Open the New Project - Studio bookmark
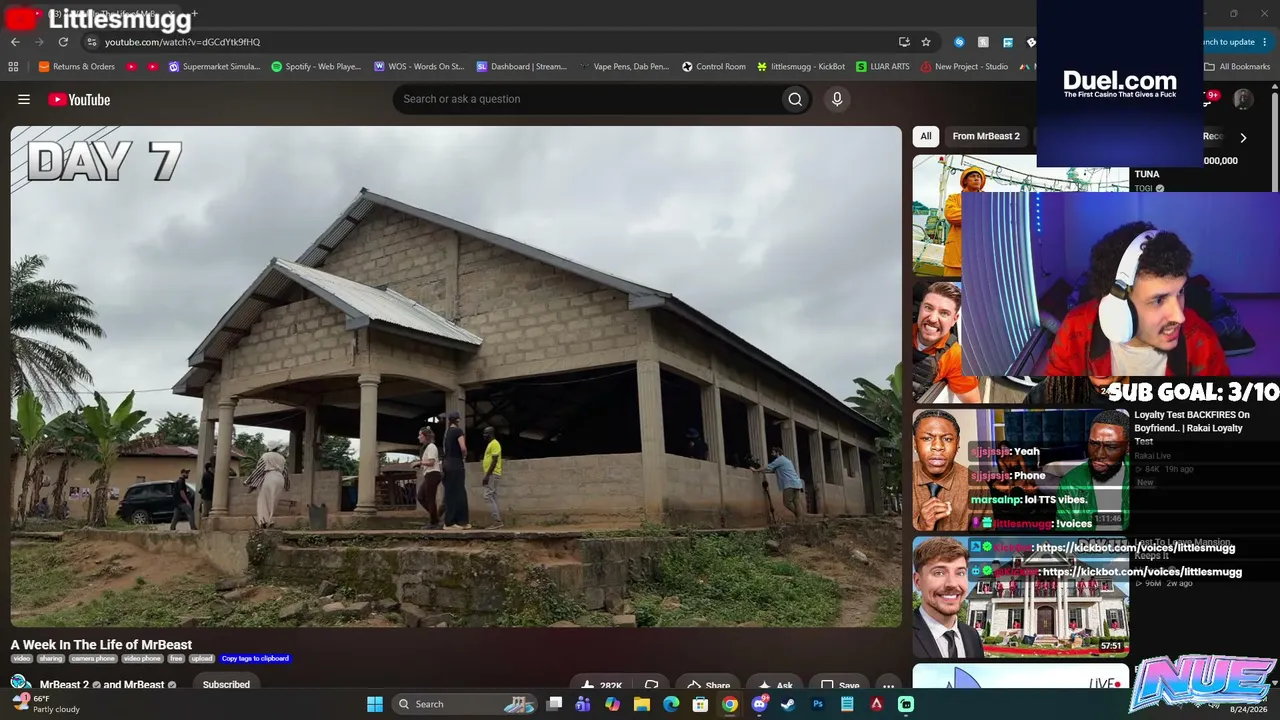The image size is (1280, 720). click(964, 67)
